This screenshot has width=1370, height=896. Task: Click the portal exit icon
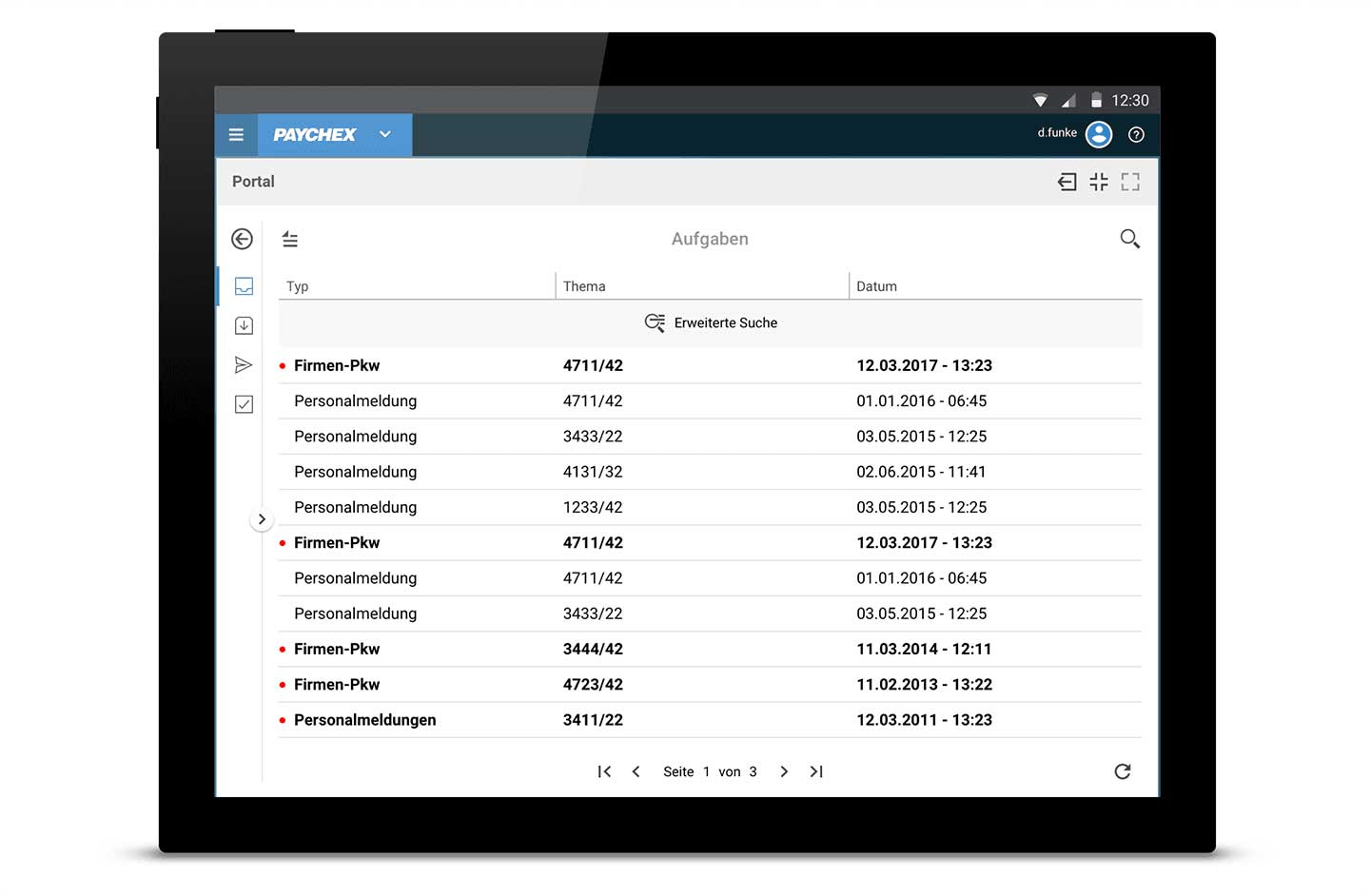click(x=1067, y=182)
